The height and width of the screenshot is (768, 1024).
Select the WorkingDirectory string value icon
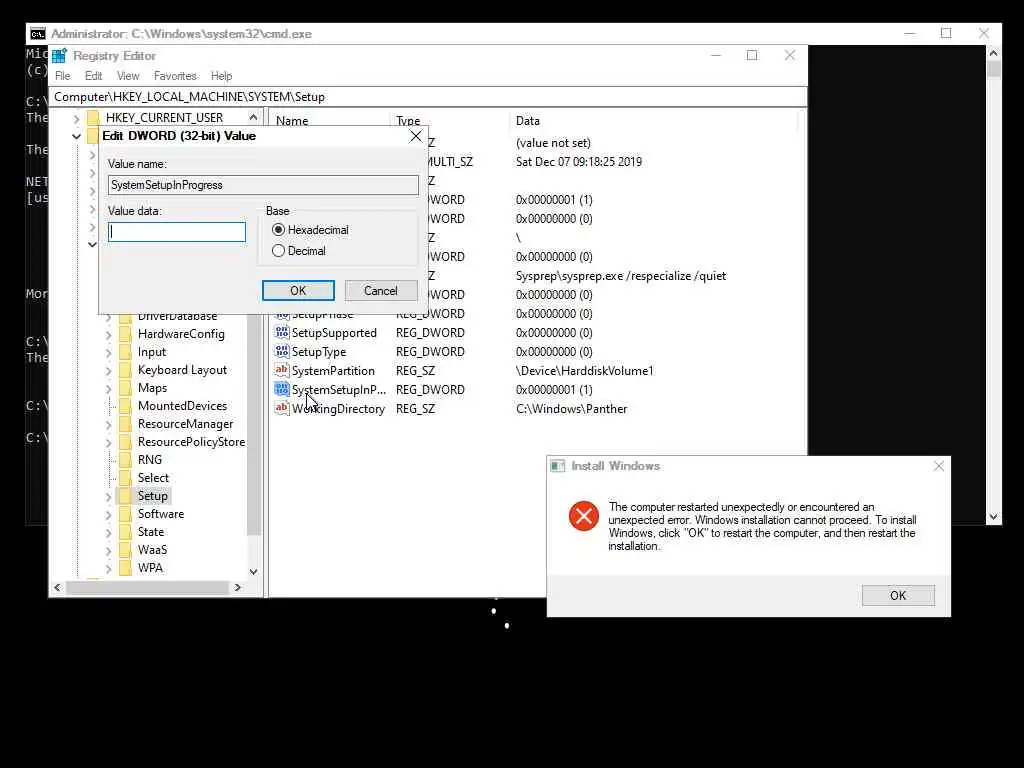281,408
